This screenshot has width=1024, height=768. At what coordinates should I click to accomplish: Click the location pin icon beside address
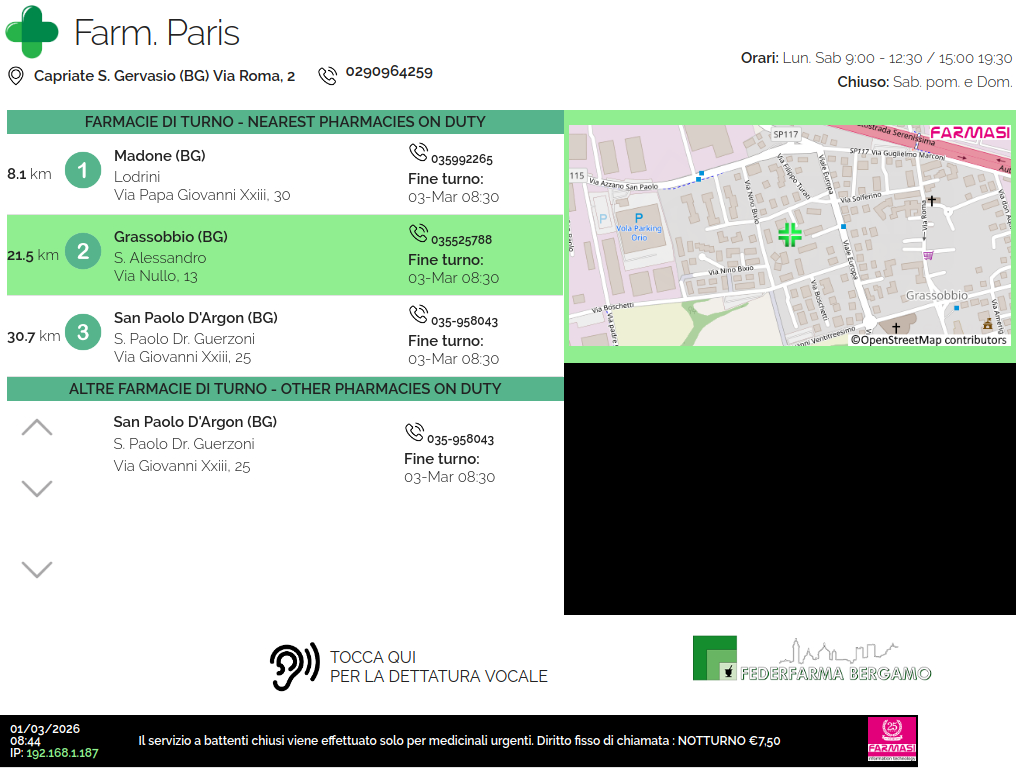[x=16, y=76]
